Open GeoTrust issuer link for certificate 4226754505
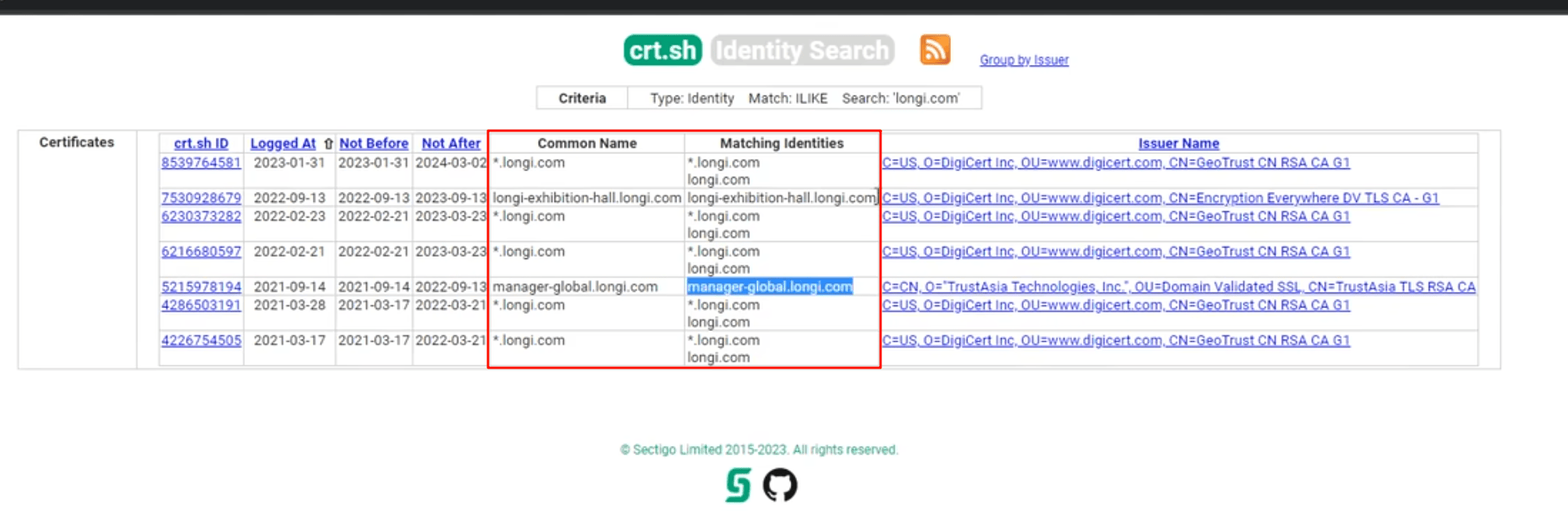1568x511 pixels. click(x=1116, y=340)
